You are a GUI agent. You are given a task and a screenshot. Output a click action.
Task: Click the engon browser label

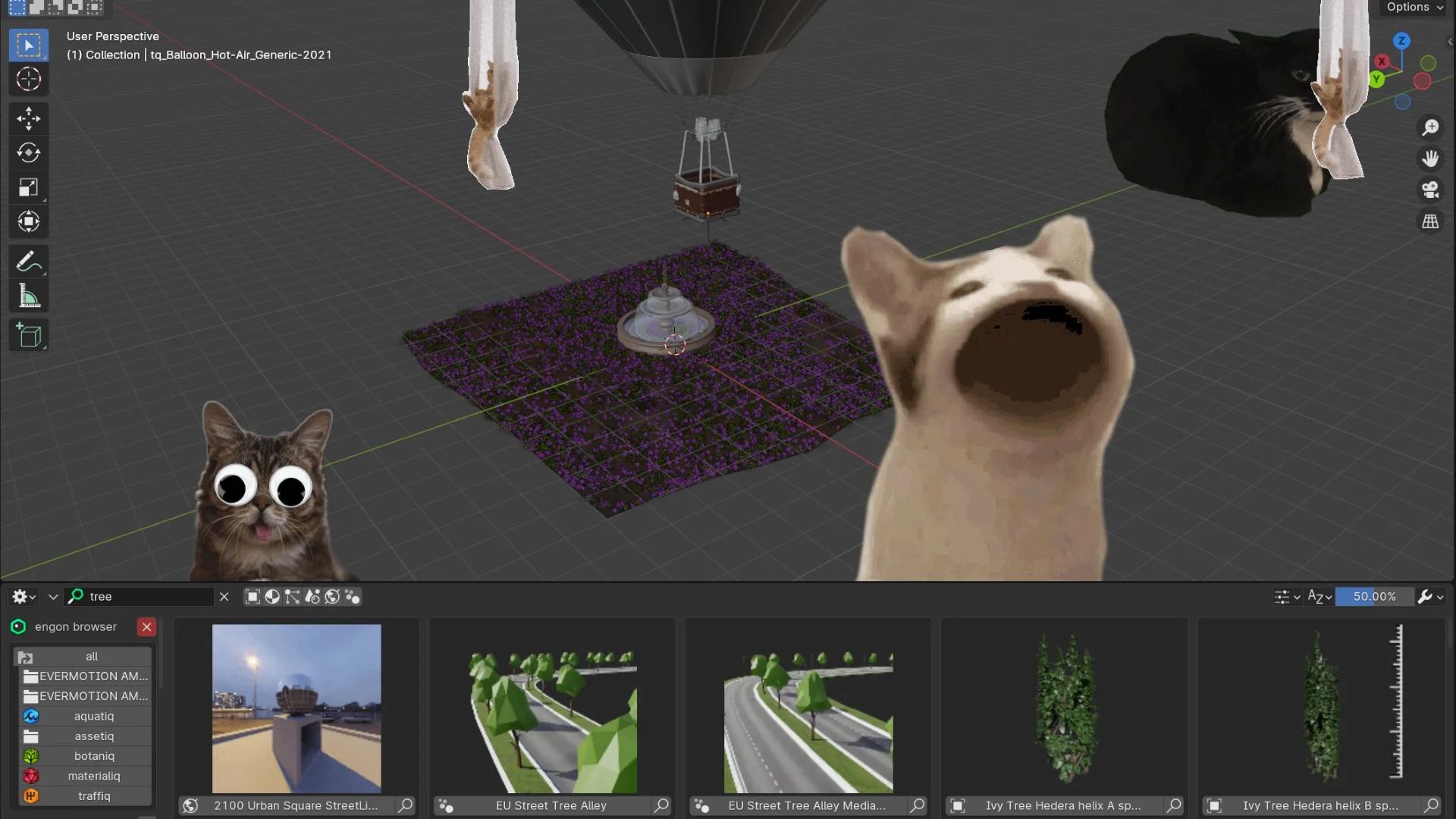click(76, 627)
